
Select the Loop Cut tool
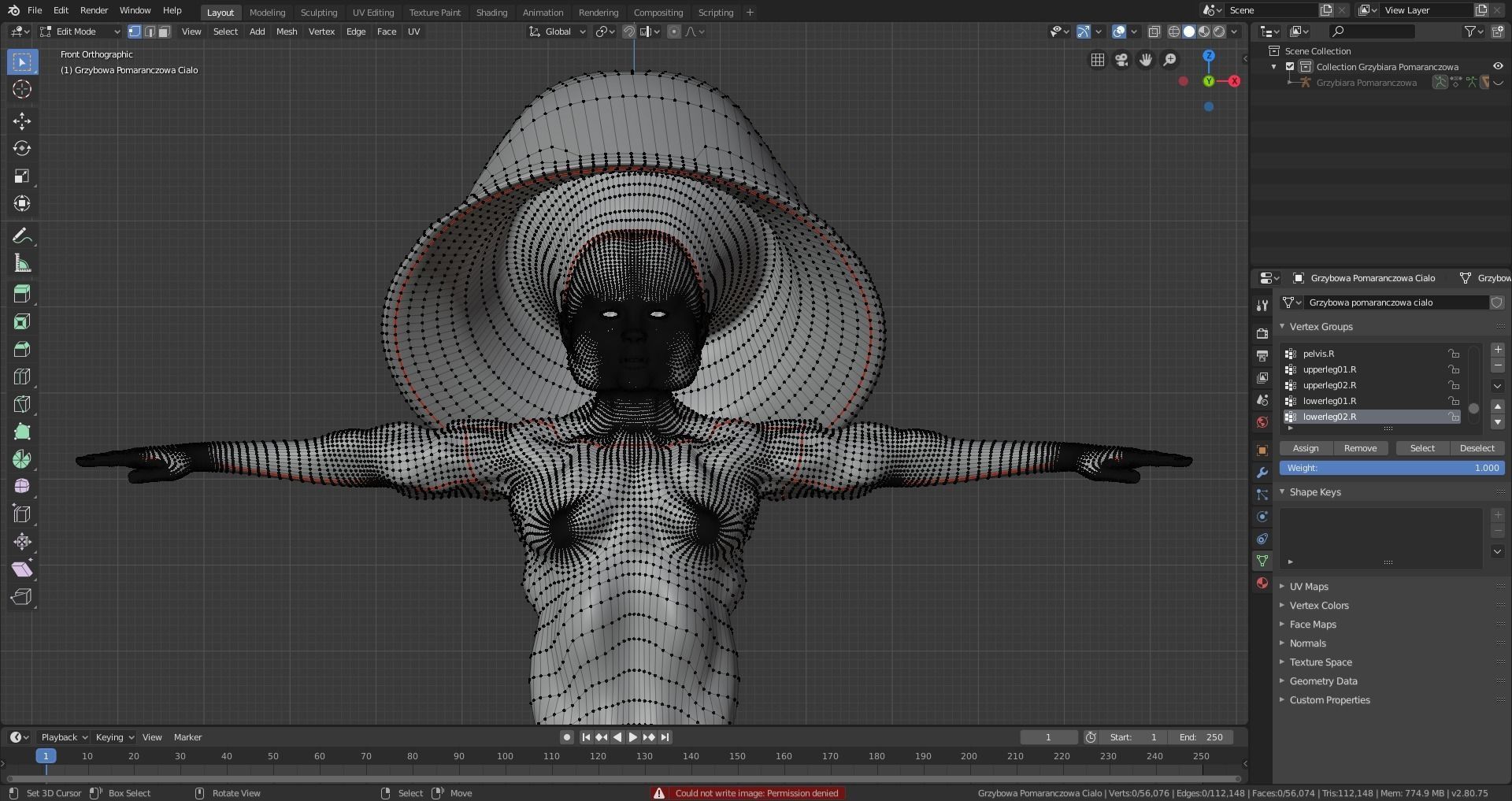click(x=22, y=376)
